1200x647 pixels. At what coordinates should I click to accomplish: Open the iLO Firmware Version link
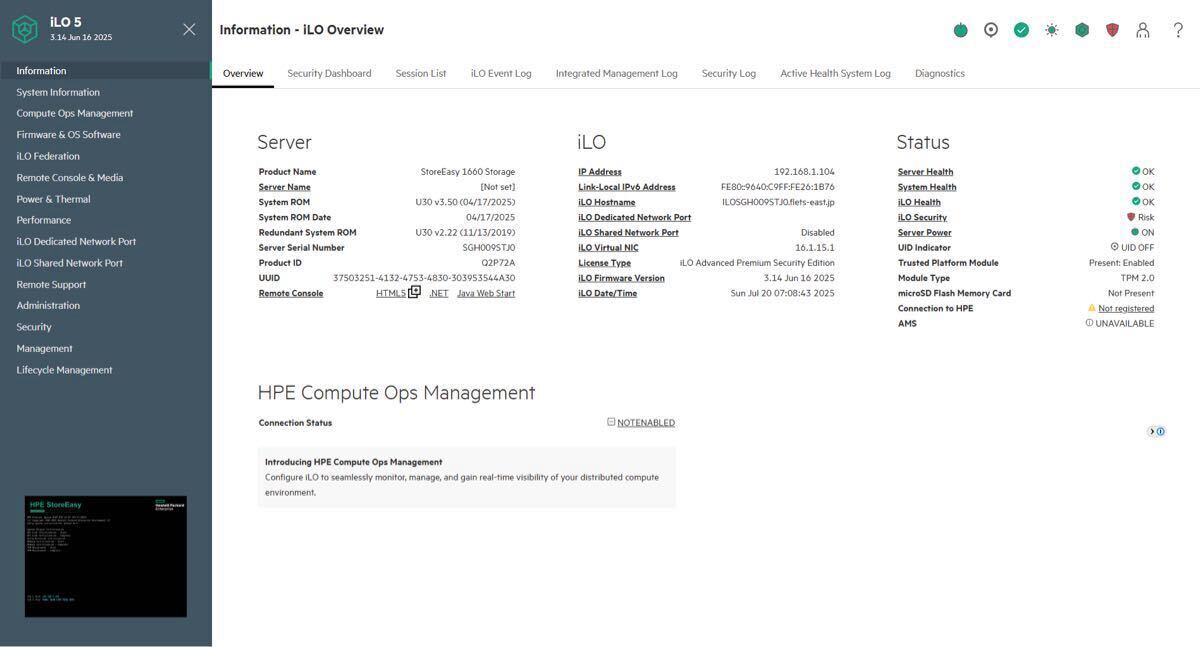622,278
